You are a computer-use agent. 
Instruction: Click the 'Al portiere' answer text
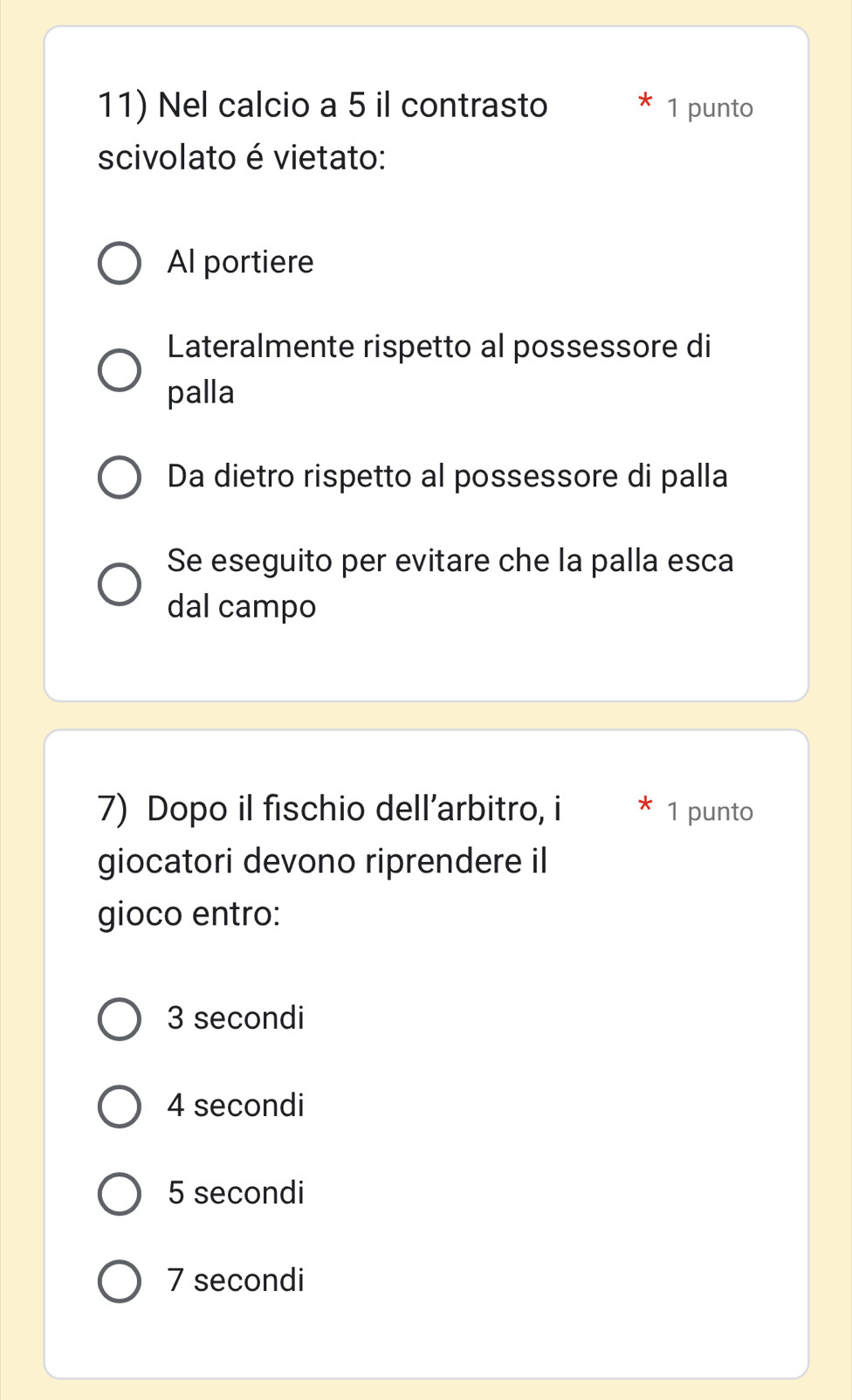tap(240, 262)
